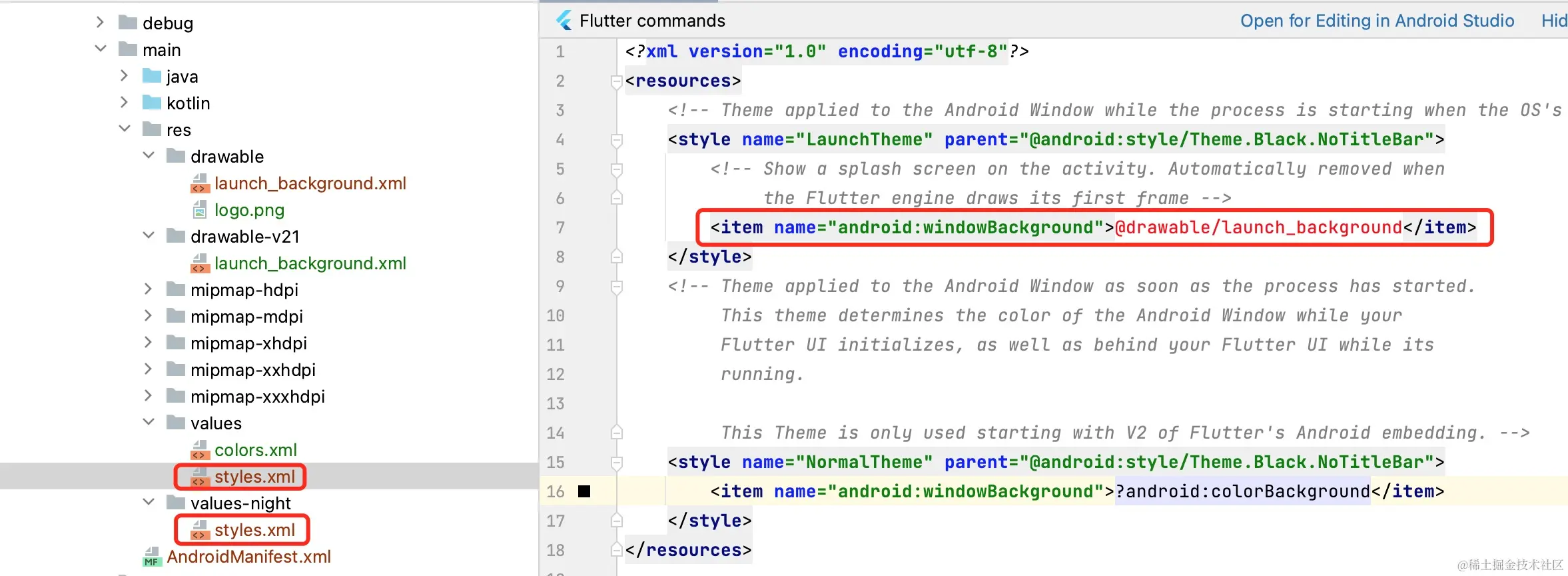Select the res folder icon

[152, 129]
